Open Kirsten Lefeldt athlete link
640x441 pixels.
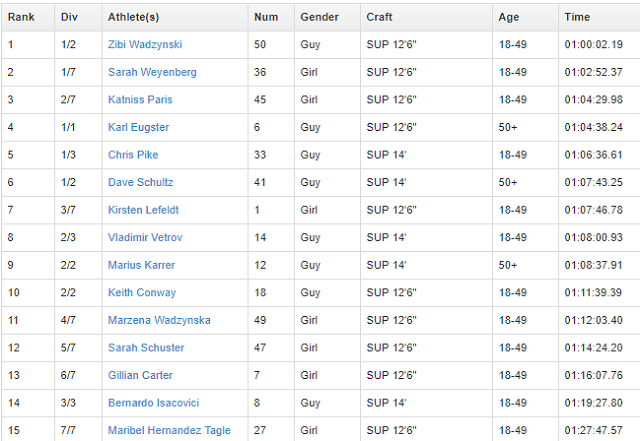(x=143, y=210)
